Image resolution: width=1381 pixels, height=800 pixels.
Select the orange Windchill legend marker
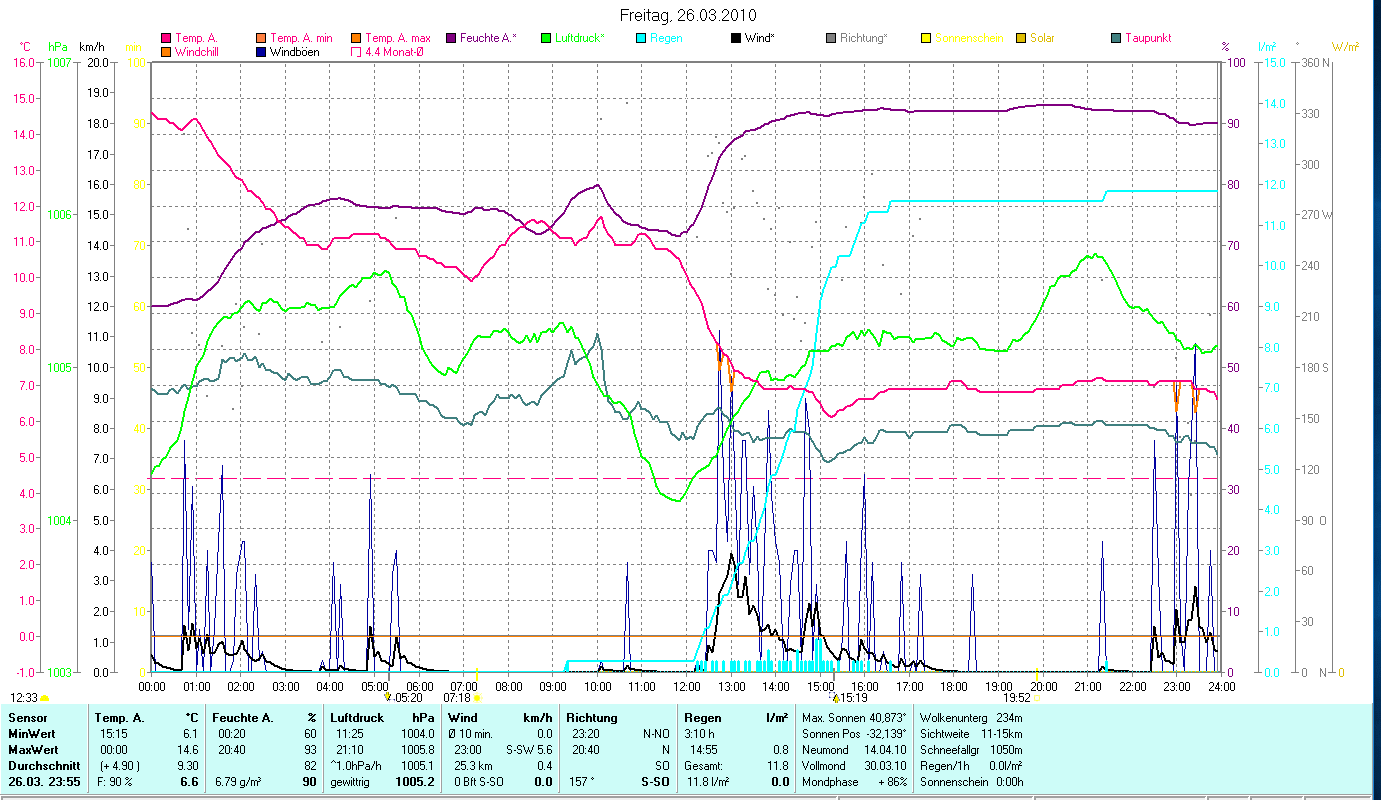[x=166, y=51]
